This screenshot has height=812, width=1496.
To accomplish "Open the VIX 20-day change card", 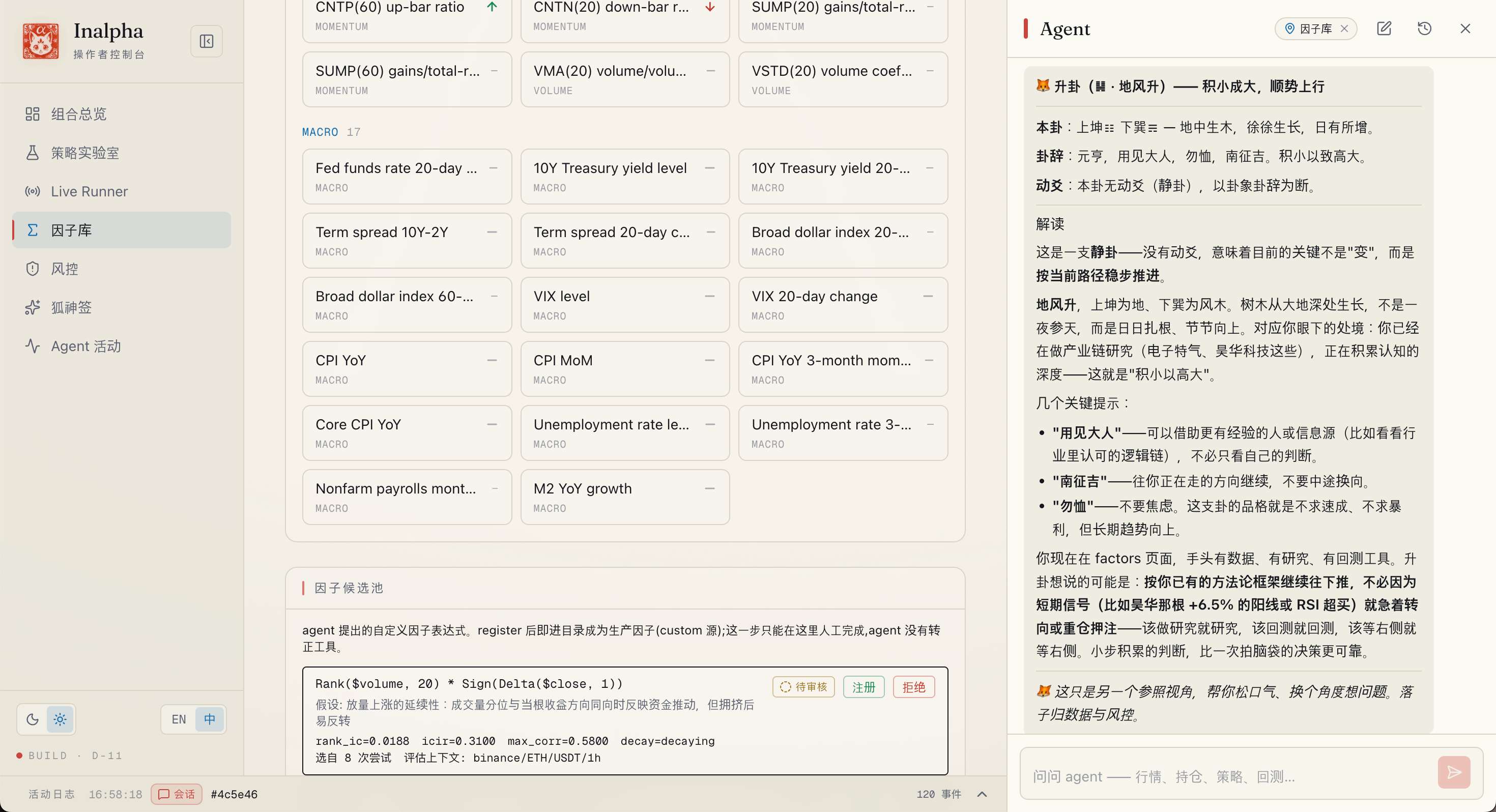I will click(x=843, y=305).
